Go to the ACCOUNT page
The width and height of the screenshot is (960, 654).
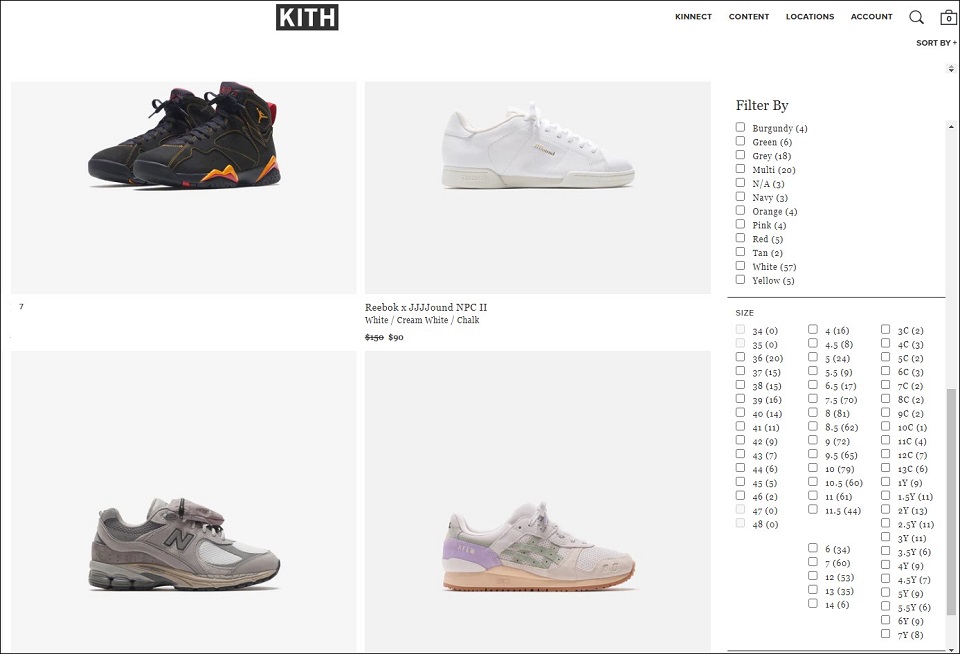click(871, 17)
